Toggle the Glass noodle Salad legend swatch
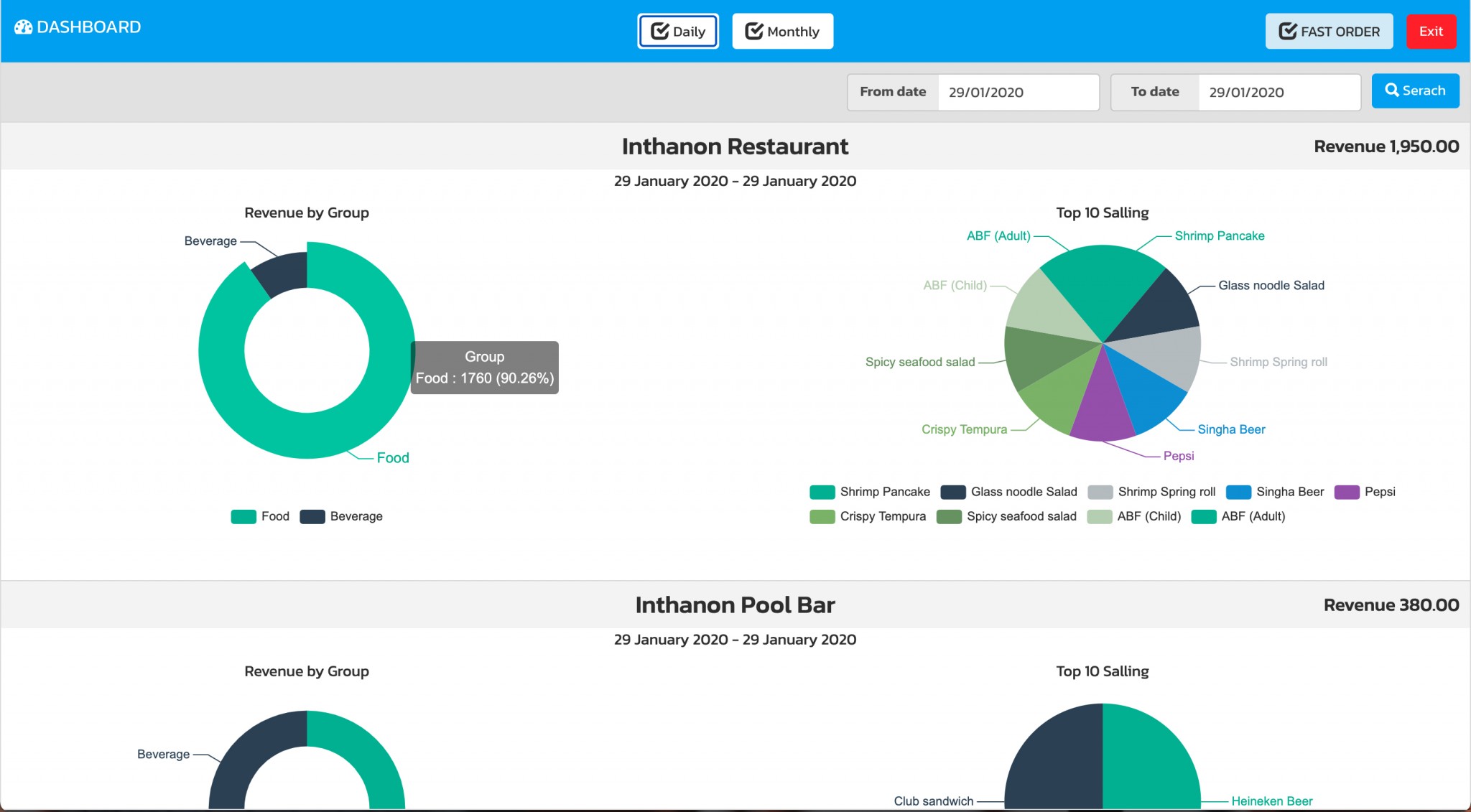 [953, 492]
